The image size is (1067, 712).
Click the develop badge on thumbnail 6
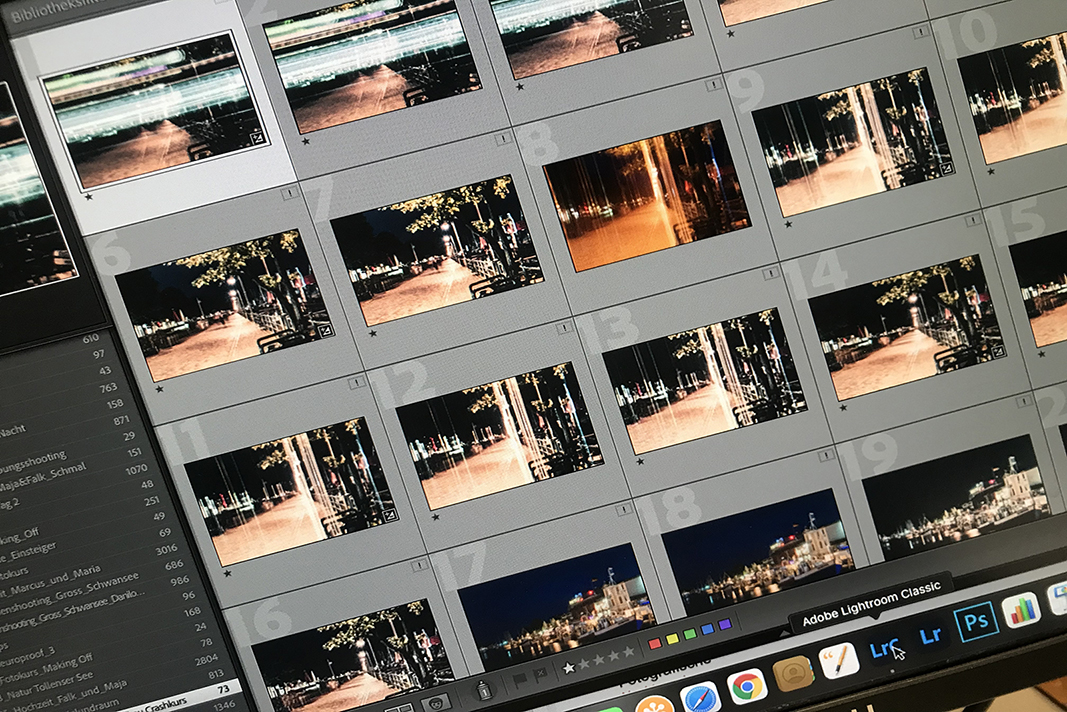coord(325,330)
